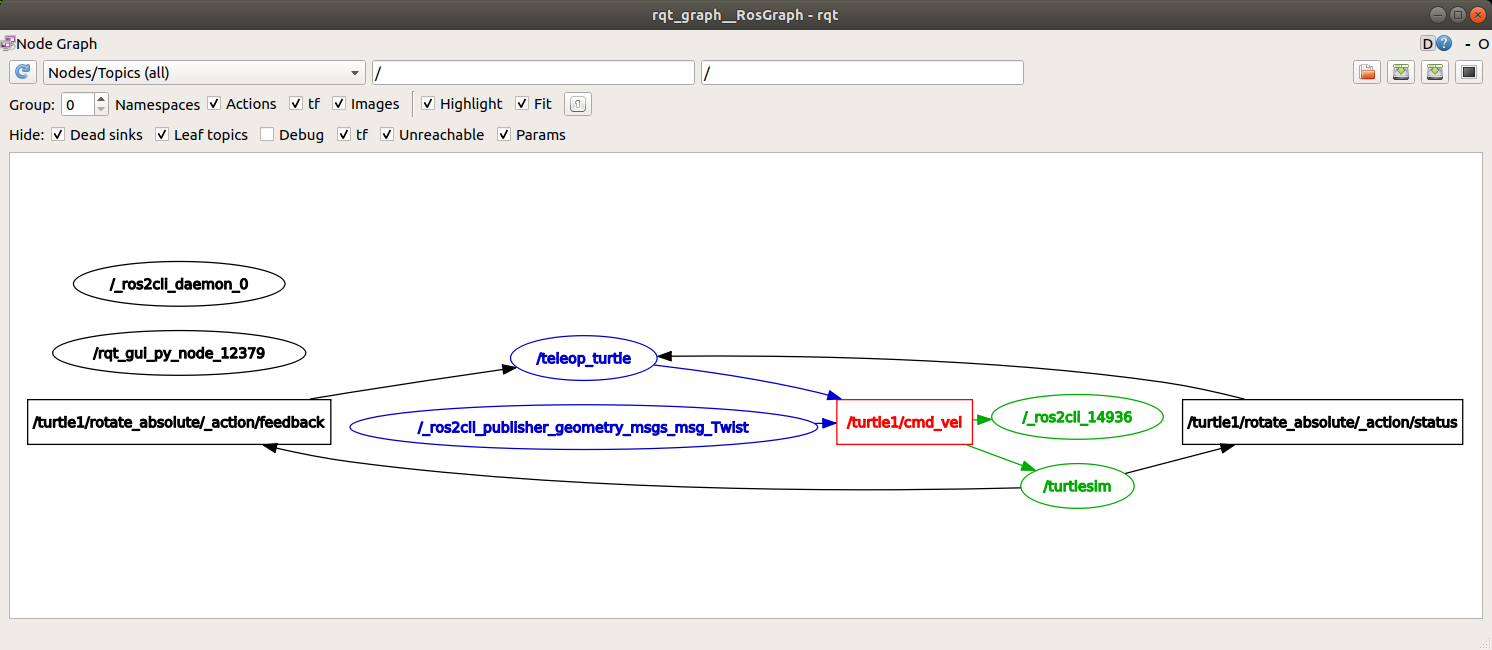
Task: Select the /turtlesim node
Action: tap(1077, 487)
